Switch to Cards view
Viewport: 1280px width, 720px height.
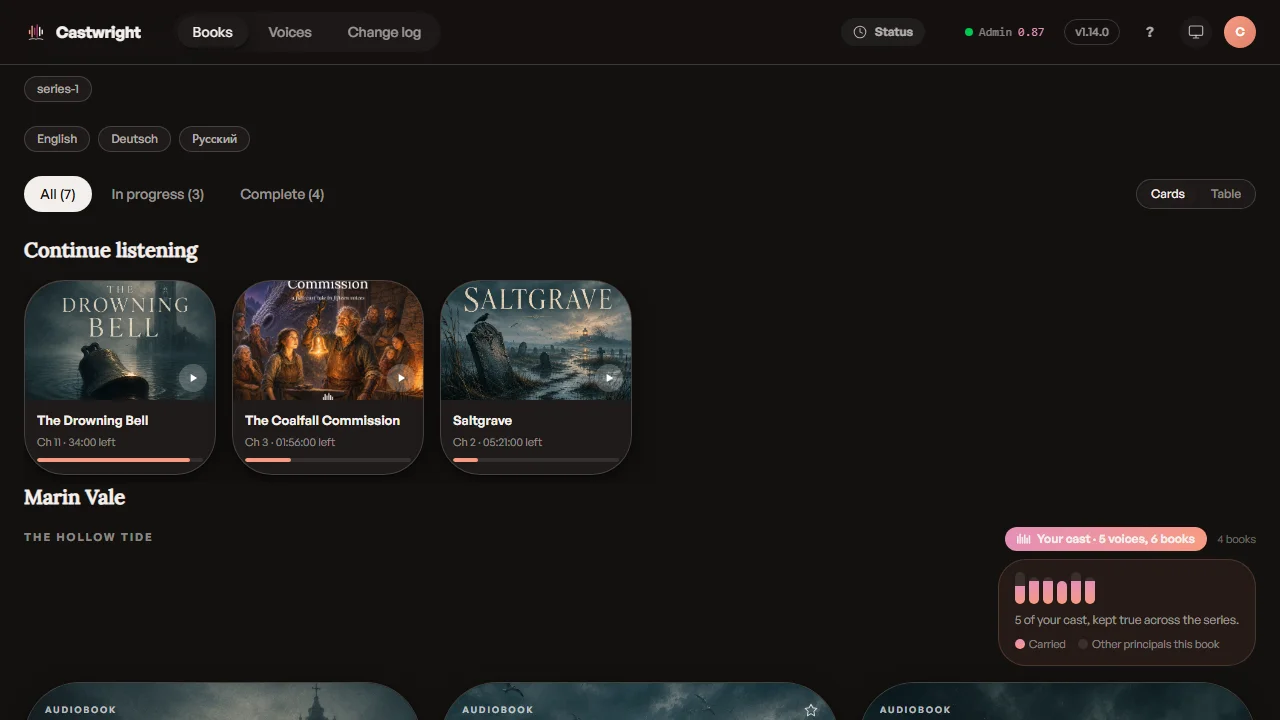point(1167,194)
